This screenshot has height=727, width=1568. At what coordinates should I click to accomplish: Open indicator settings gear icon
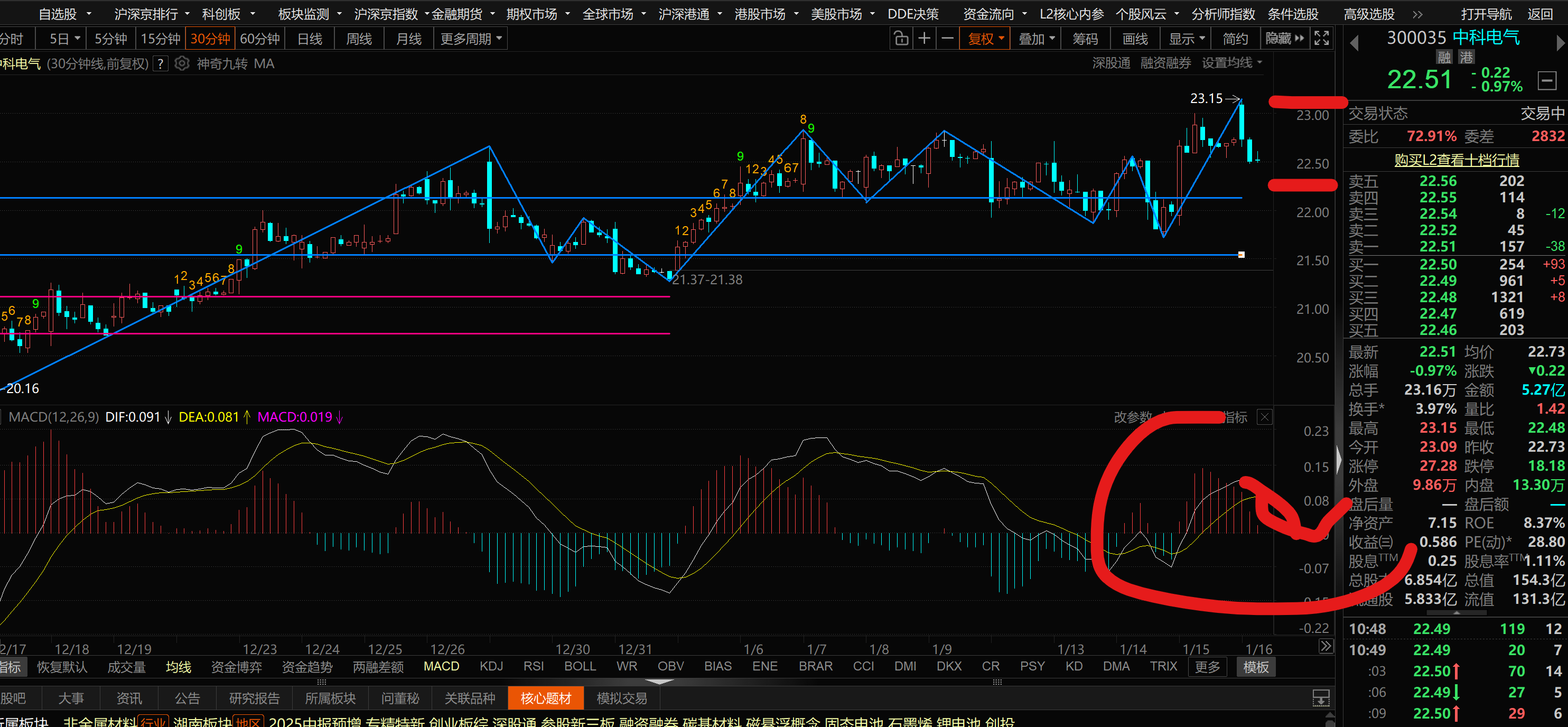click(x=182, y=63)
